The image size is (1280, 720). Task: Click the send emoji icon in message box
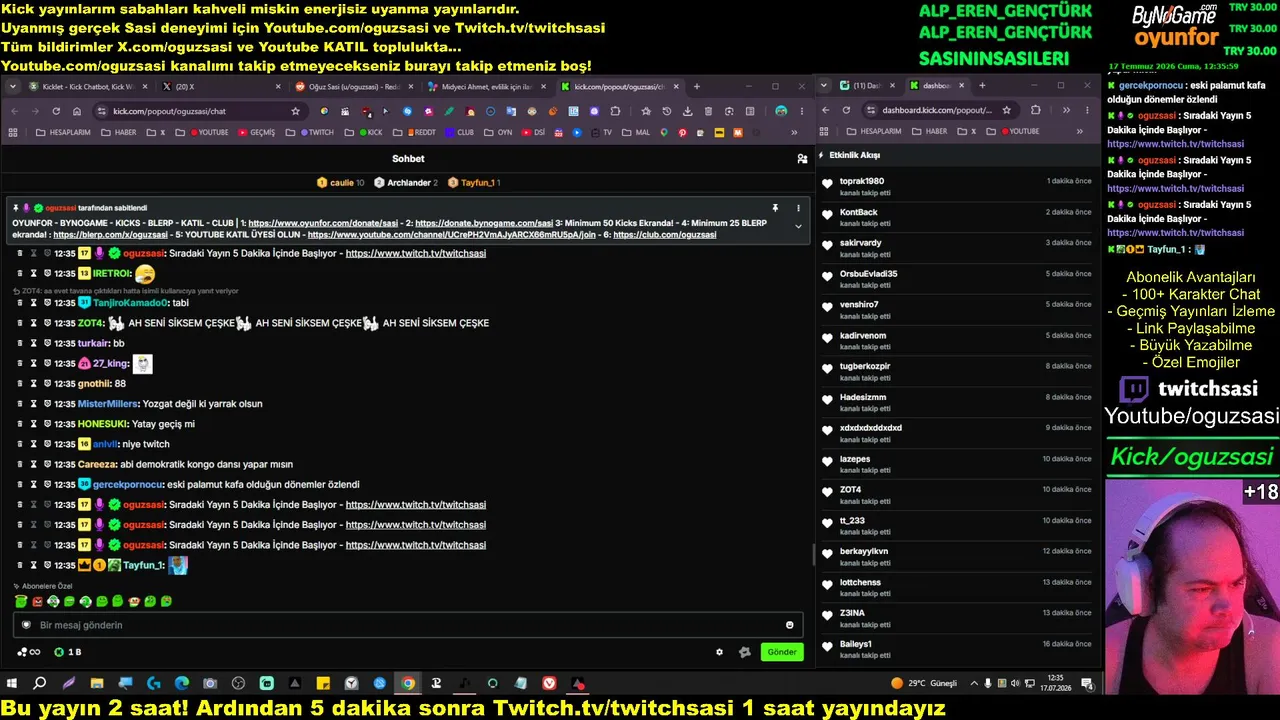coord(790,625)
